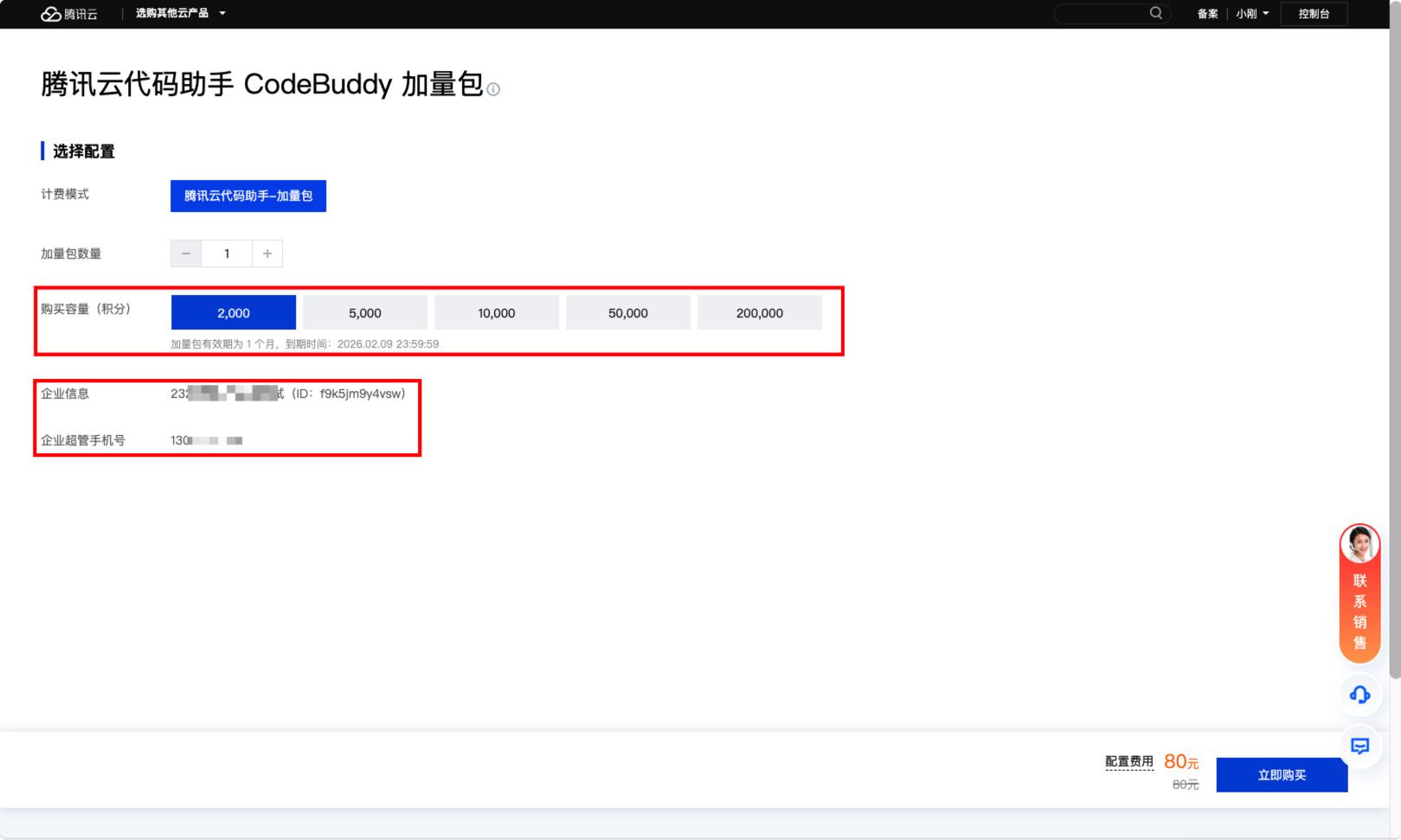Decrease quantity with the minus button
The width and height of the screenshot is (1401, 840).
tap(186, 253)
